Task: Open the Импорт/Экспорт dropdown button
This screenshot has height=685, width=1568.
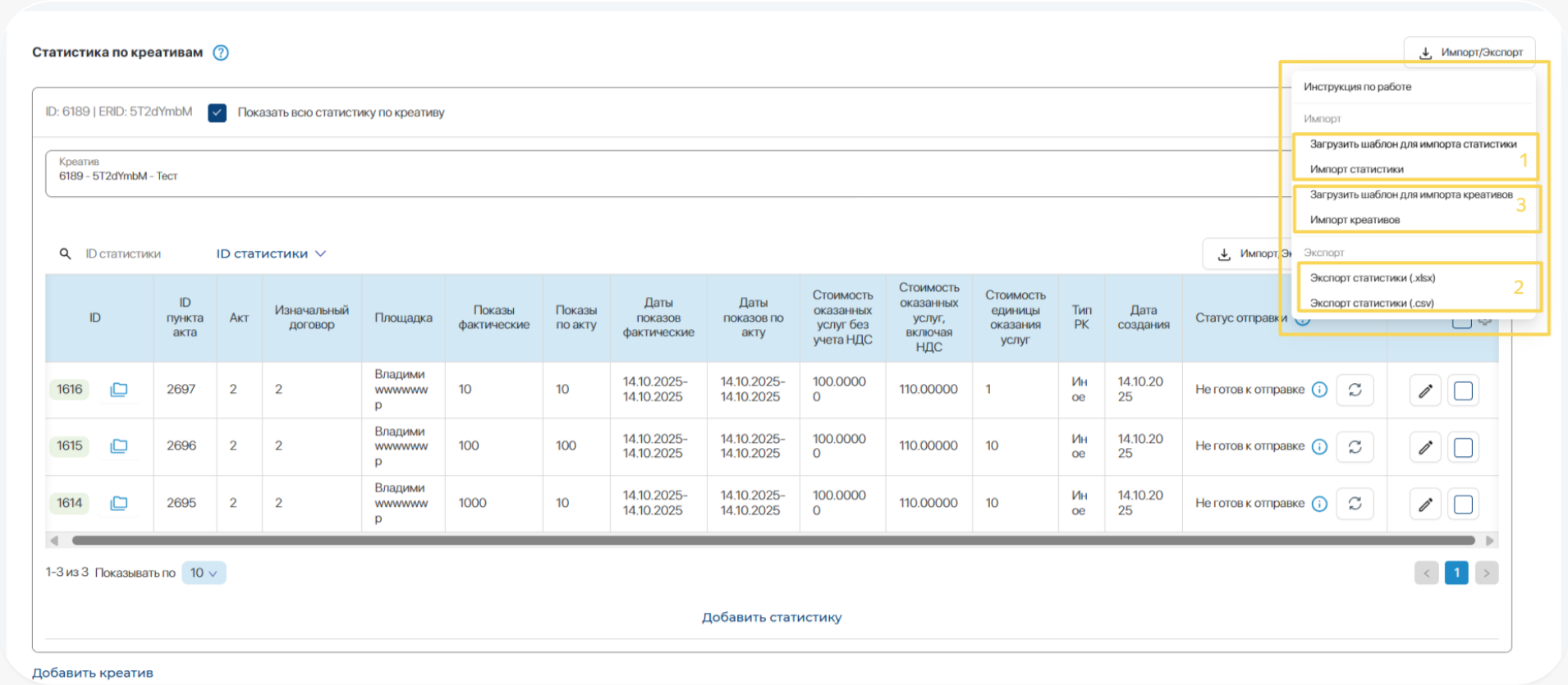Action: [x=1470, y=52]
